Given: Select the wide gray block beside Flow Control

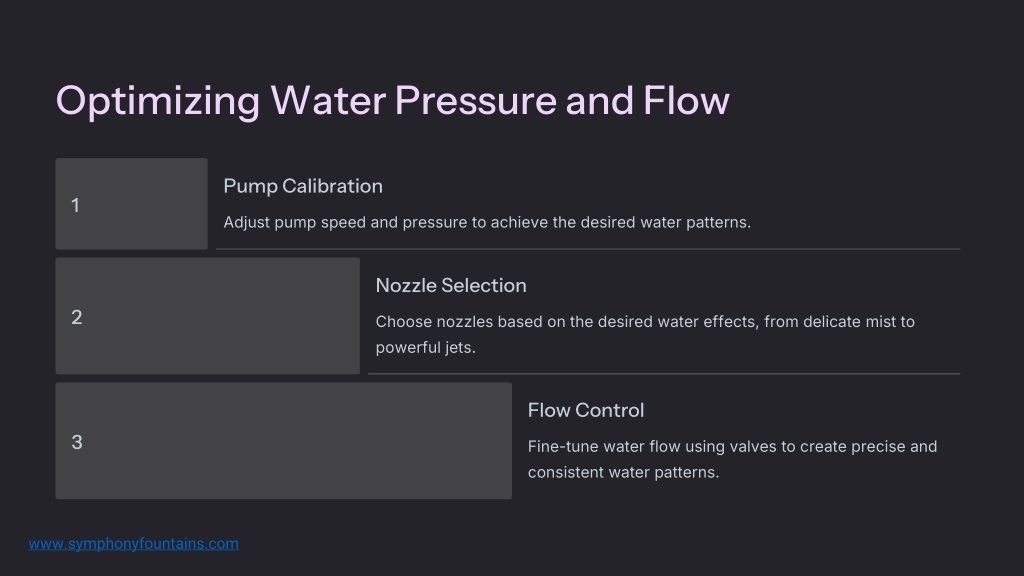Looking at the screenshot, I should coord(283,441).
